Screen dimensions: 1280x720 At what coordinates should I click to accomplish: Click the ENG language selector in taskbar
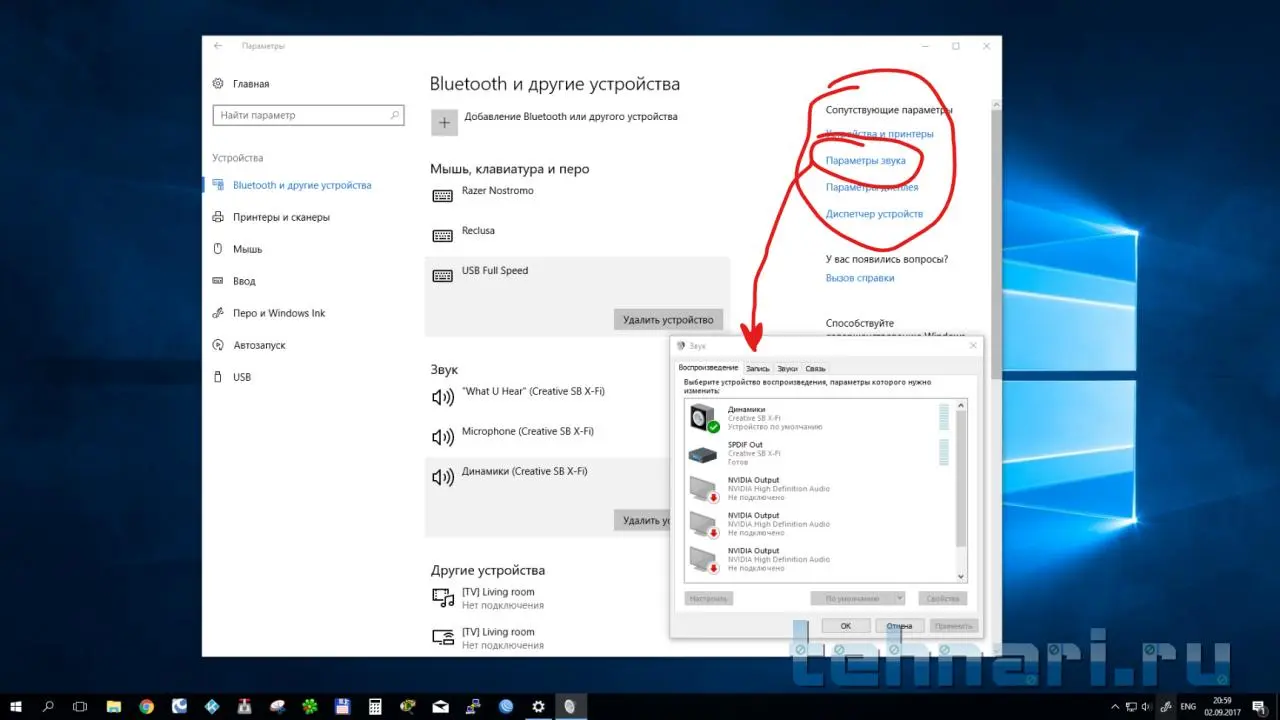pos(1188,707)
